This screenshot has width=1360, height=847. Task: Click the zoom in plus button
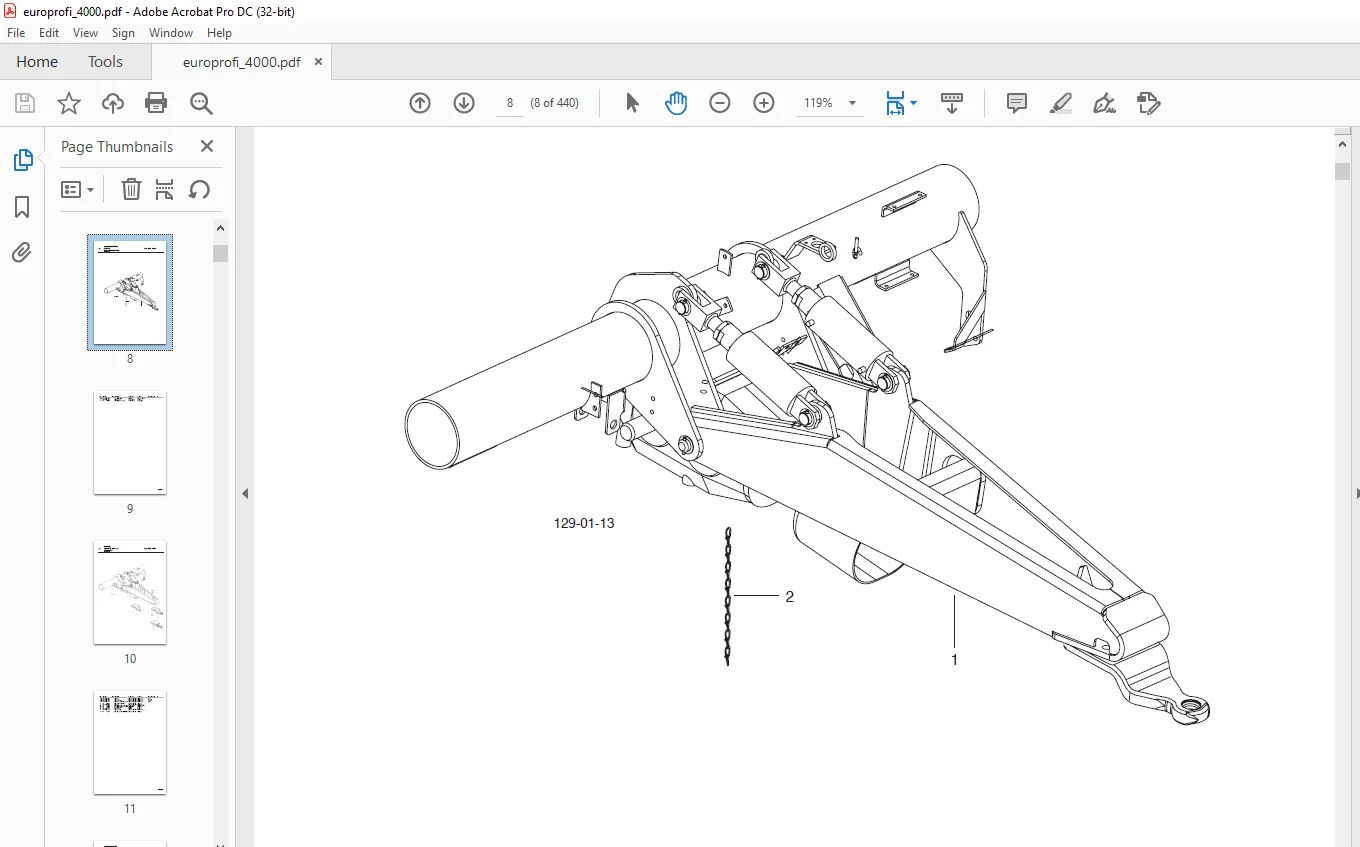click(x=764, y=103)
